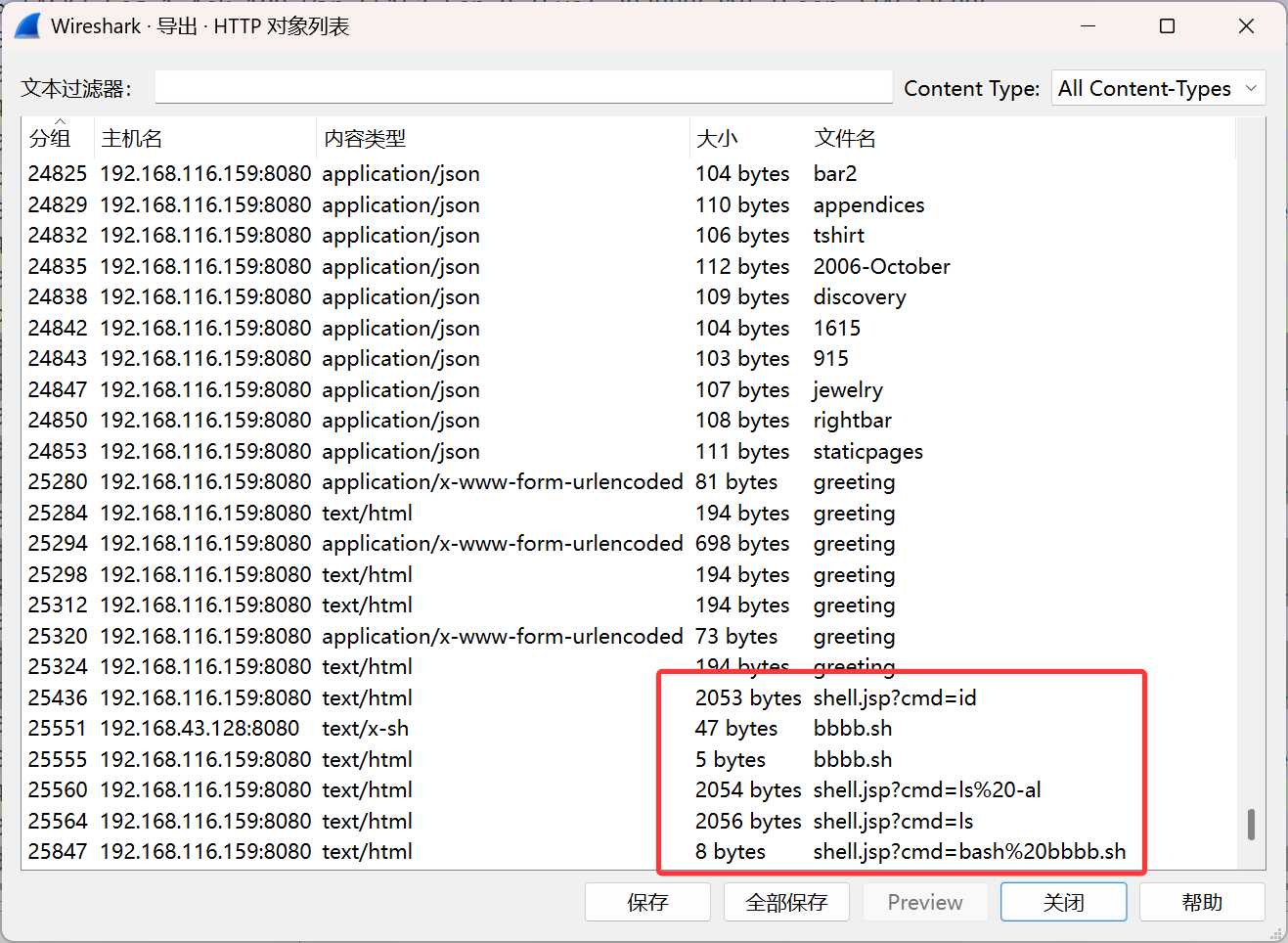Click the Preview button
The height and width of the screenshot is (943, 1288).
925,902
